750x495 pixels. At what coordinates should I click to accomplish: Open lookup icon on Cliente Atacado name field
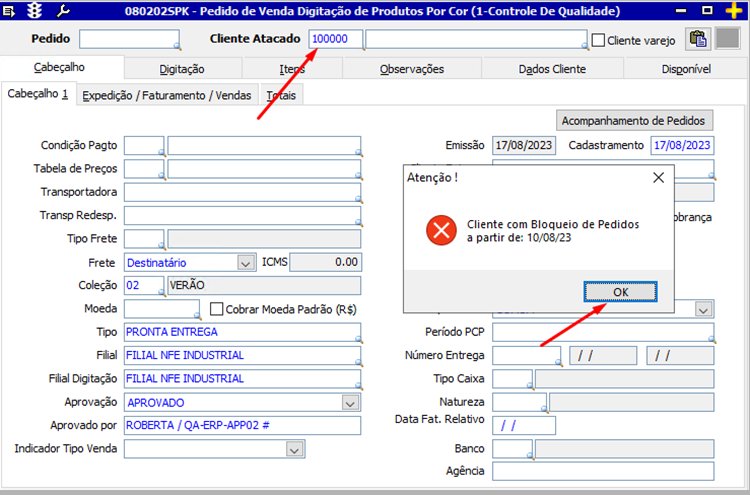(585, 46)
